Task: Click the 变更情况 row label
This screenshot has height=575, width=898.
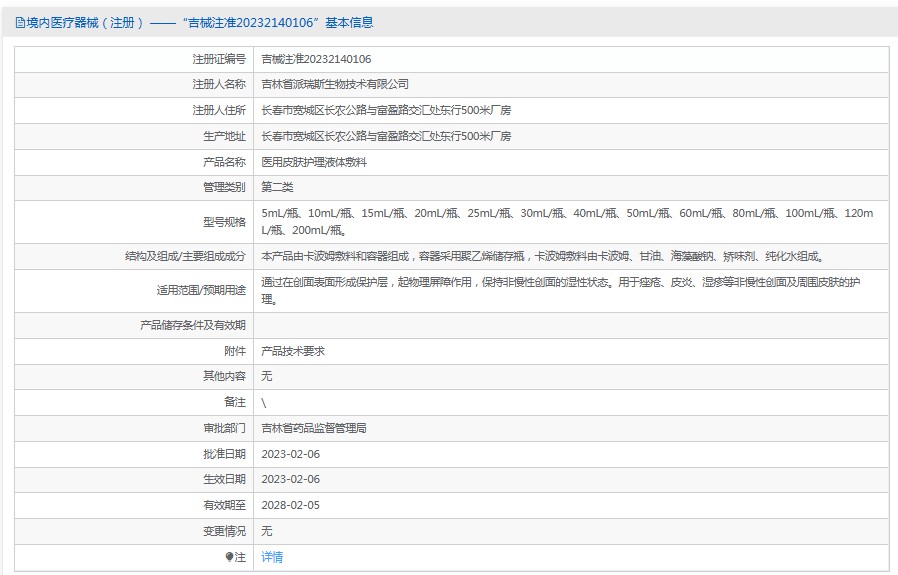Action: tap(223, 531)
